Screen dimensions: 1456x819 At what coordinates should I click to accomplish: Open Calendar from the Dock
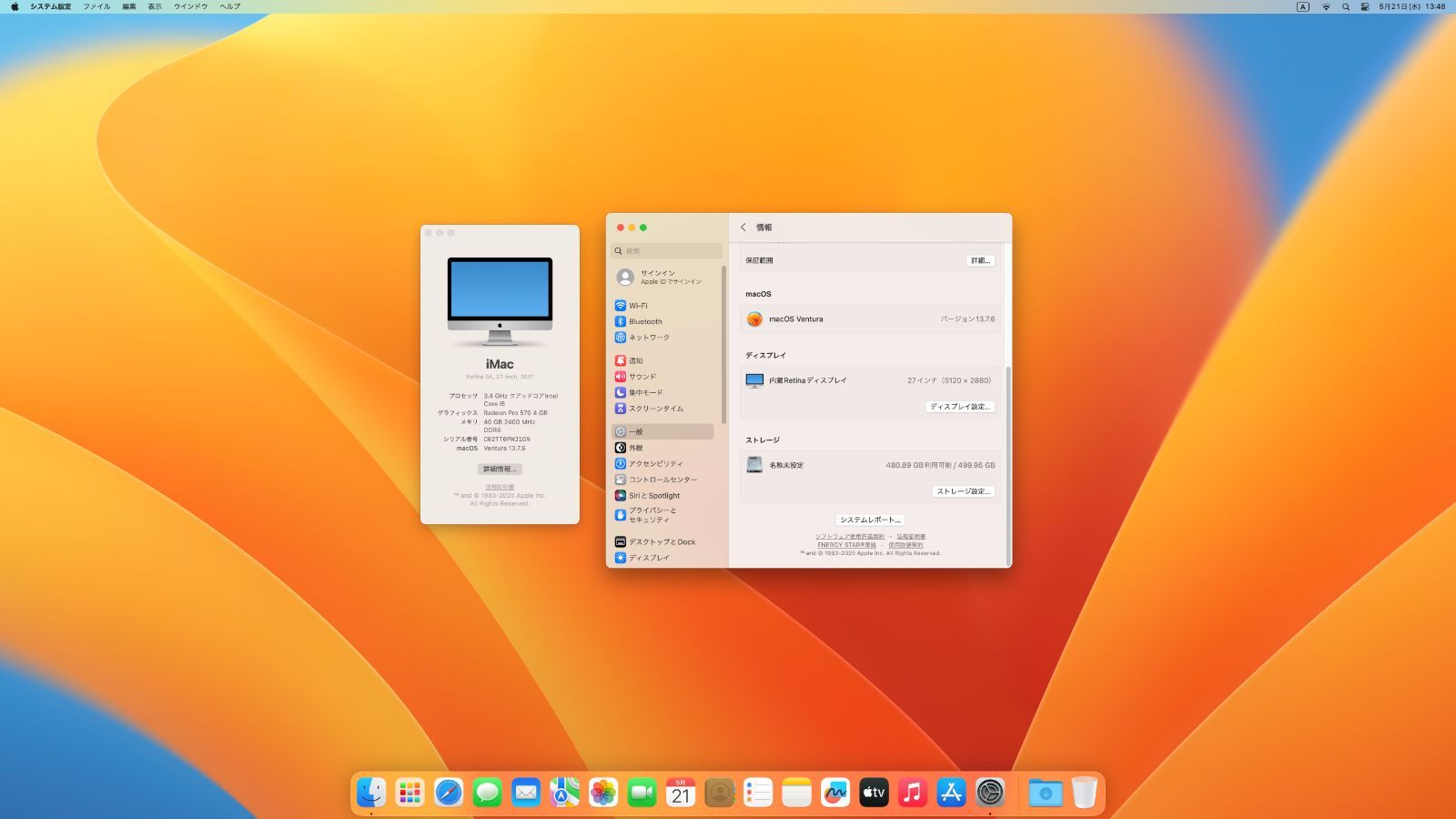click(681, 793)
